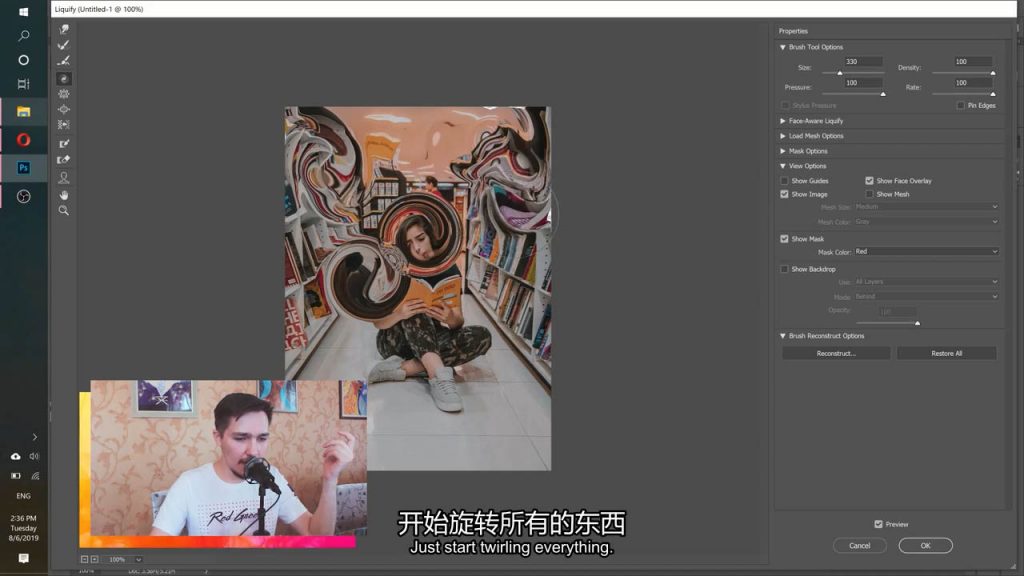Select the Forward Warp tool
The width and height of the screenshot is (1024, 576).
click(x=63, y=29)
